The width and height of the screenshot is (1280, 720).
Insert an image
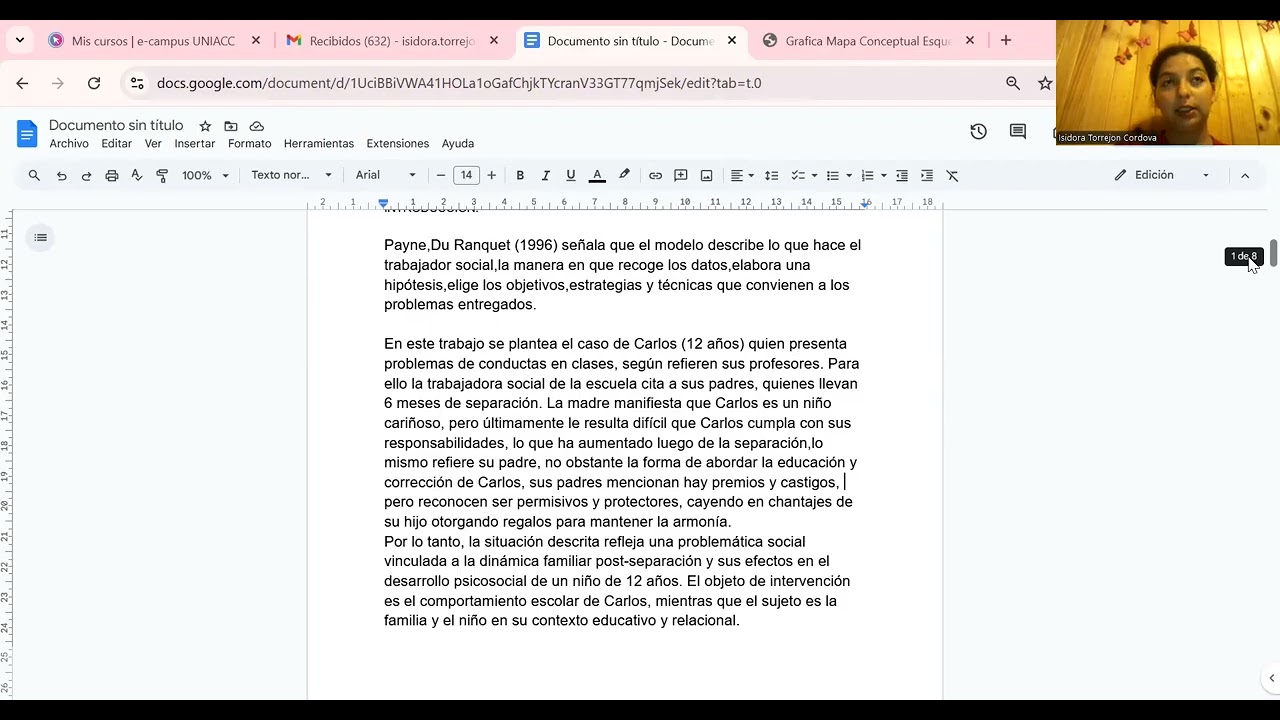706,175
